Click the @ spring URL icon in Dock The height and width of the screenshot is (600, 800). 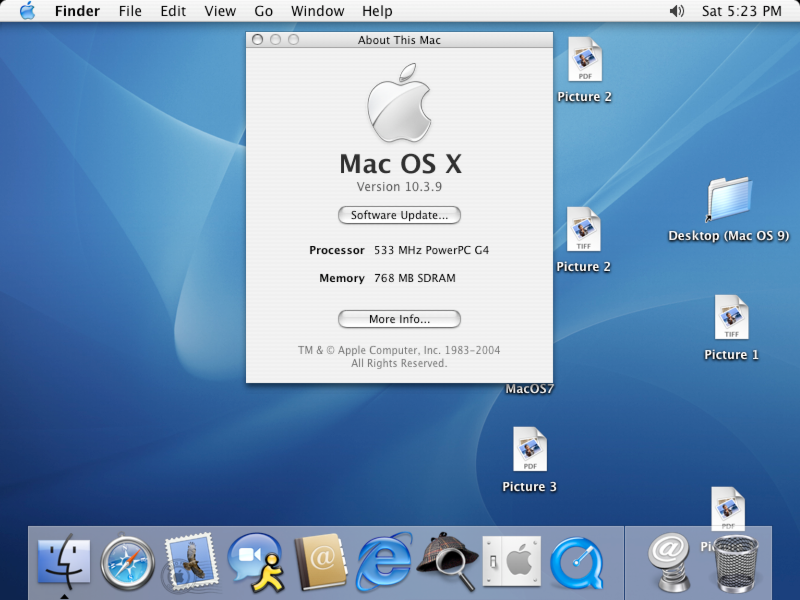click(x=668, y=561)
